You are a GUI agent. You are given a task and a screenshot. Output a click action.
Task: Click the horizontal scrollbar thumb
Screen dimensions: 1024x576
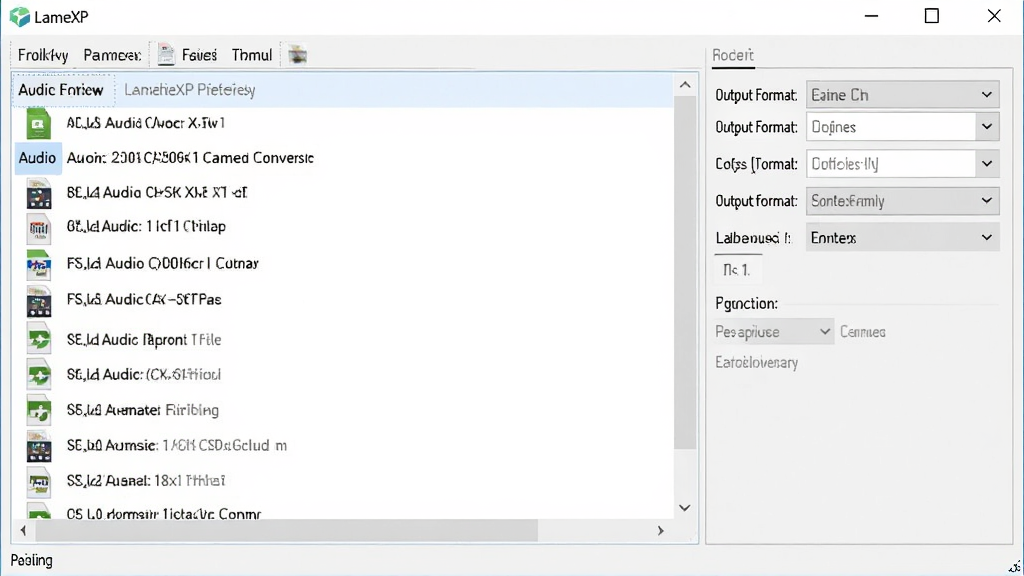(287, 531)
